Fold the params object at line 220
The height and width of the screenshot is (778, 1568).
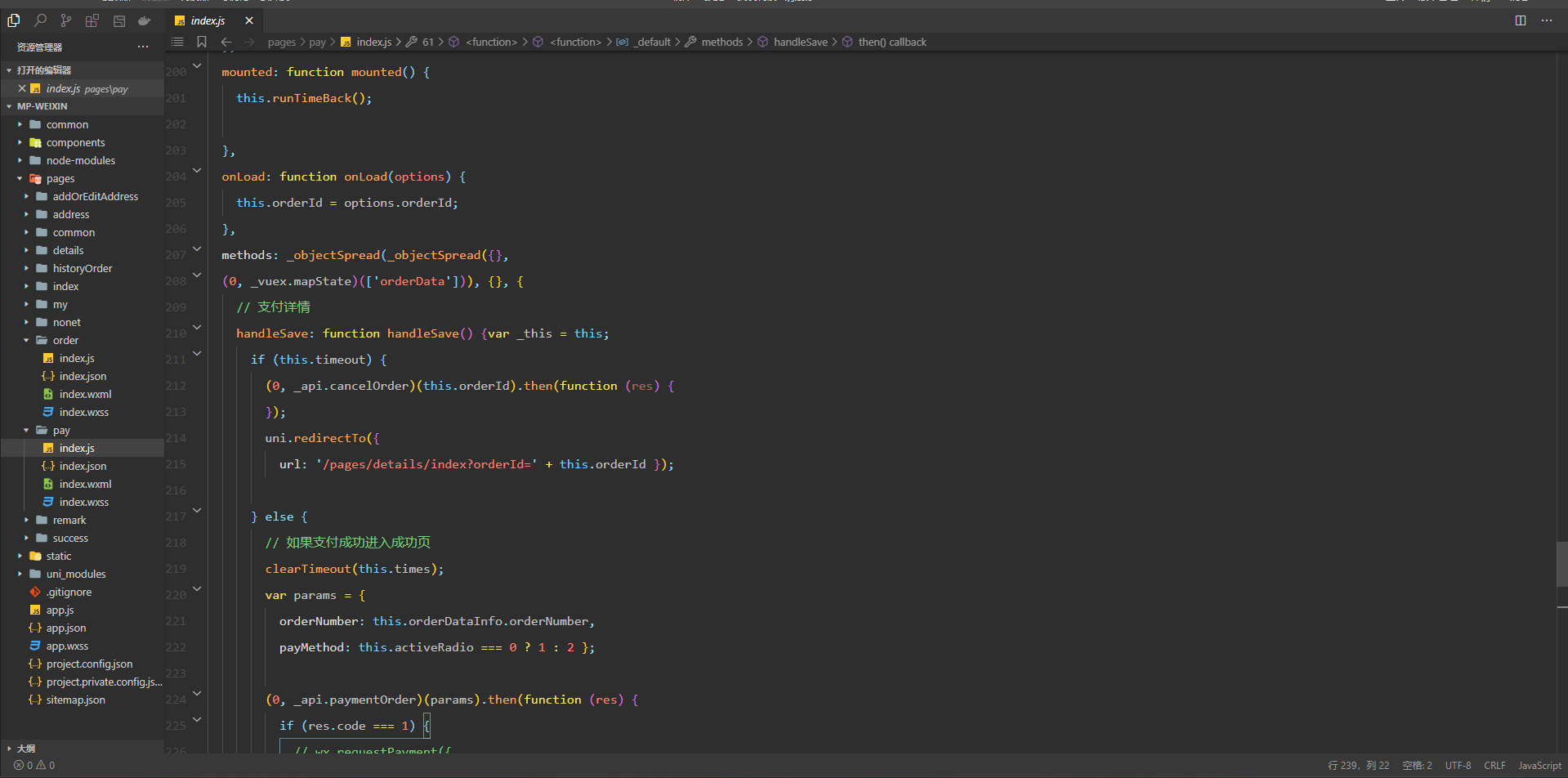pyautogui.click(x=197, y=588)
